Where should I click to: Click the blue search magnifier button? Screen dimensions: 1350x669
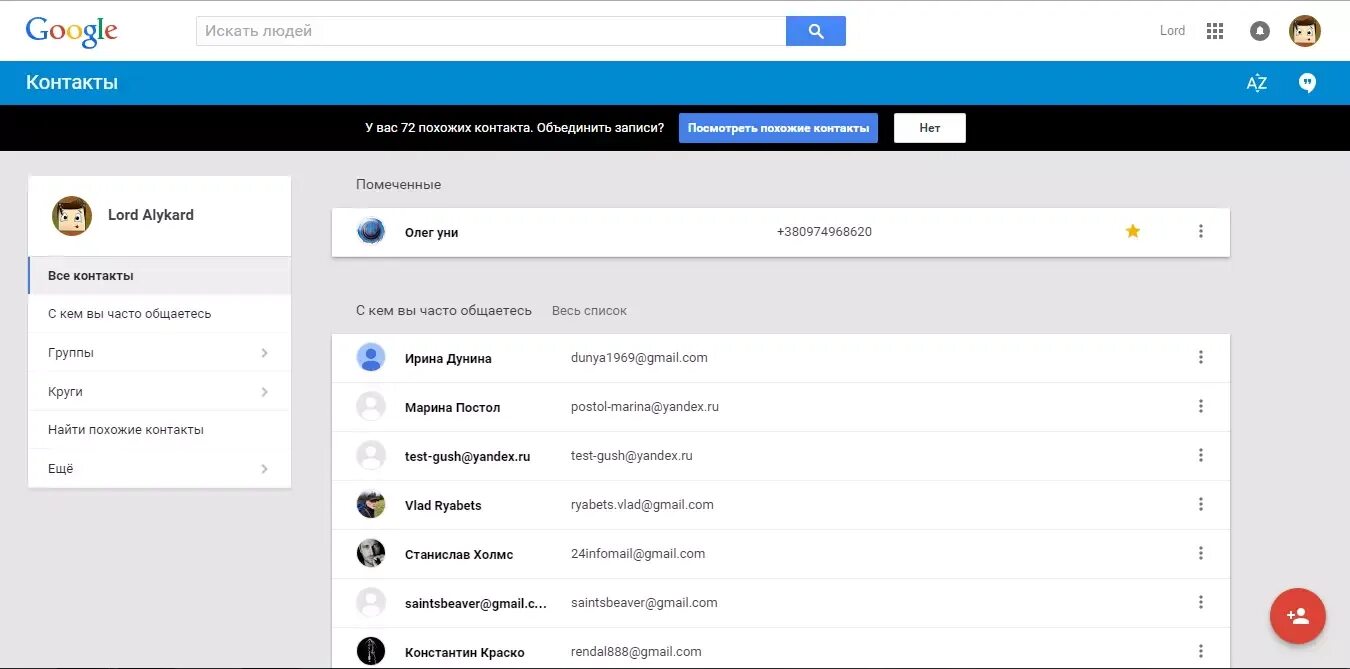[816, 31]
